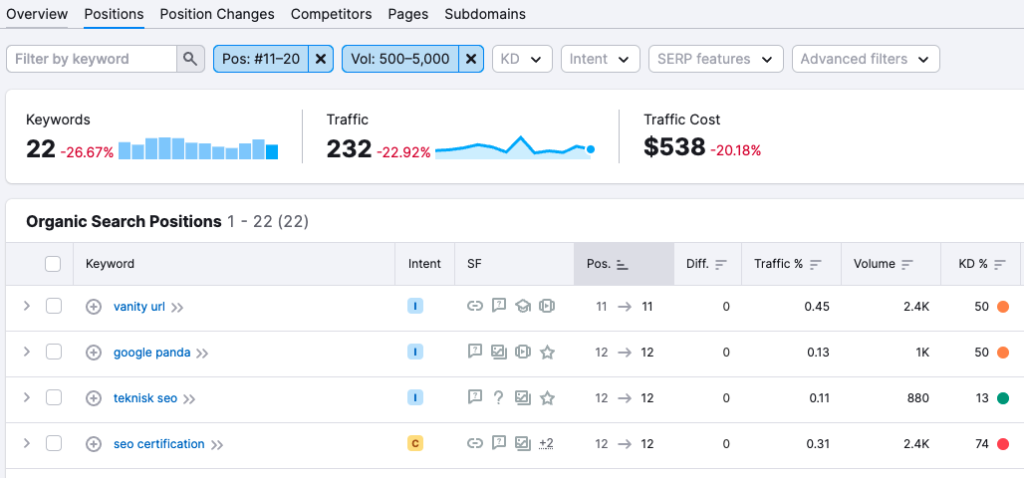This screenshot has height=478, width=1024.
Task: Remove the Pos: #11–20 filter chip
Action: 320,59
